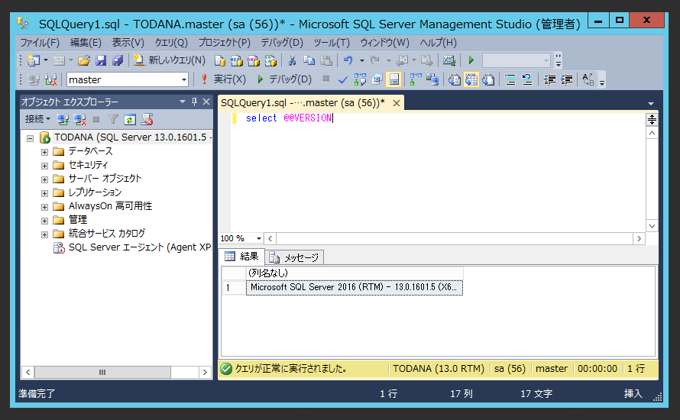The height and width of the screenshot is (420, 680).
Task: Refresh Object Explorer with the refresh icon
Action: click(x=130, y=119)
